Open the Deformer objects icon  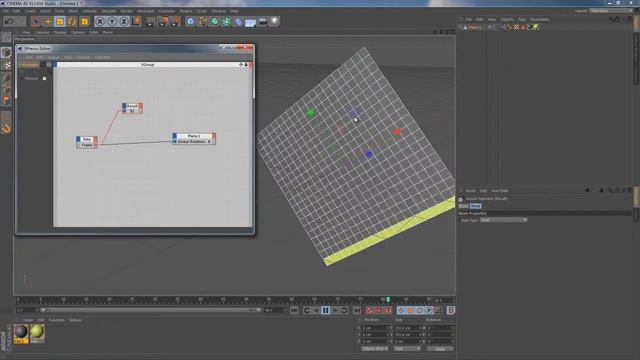239,21
